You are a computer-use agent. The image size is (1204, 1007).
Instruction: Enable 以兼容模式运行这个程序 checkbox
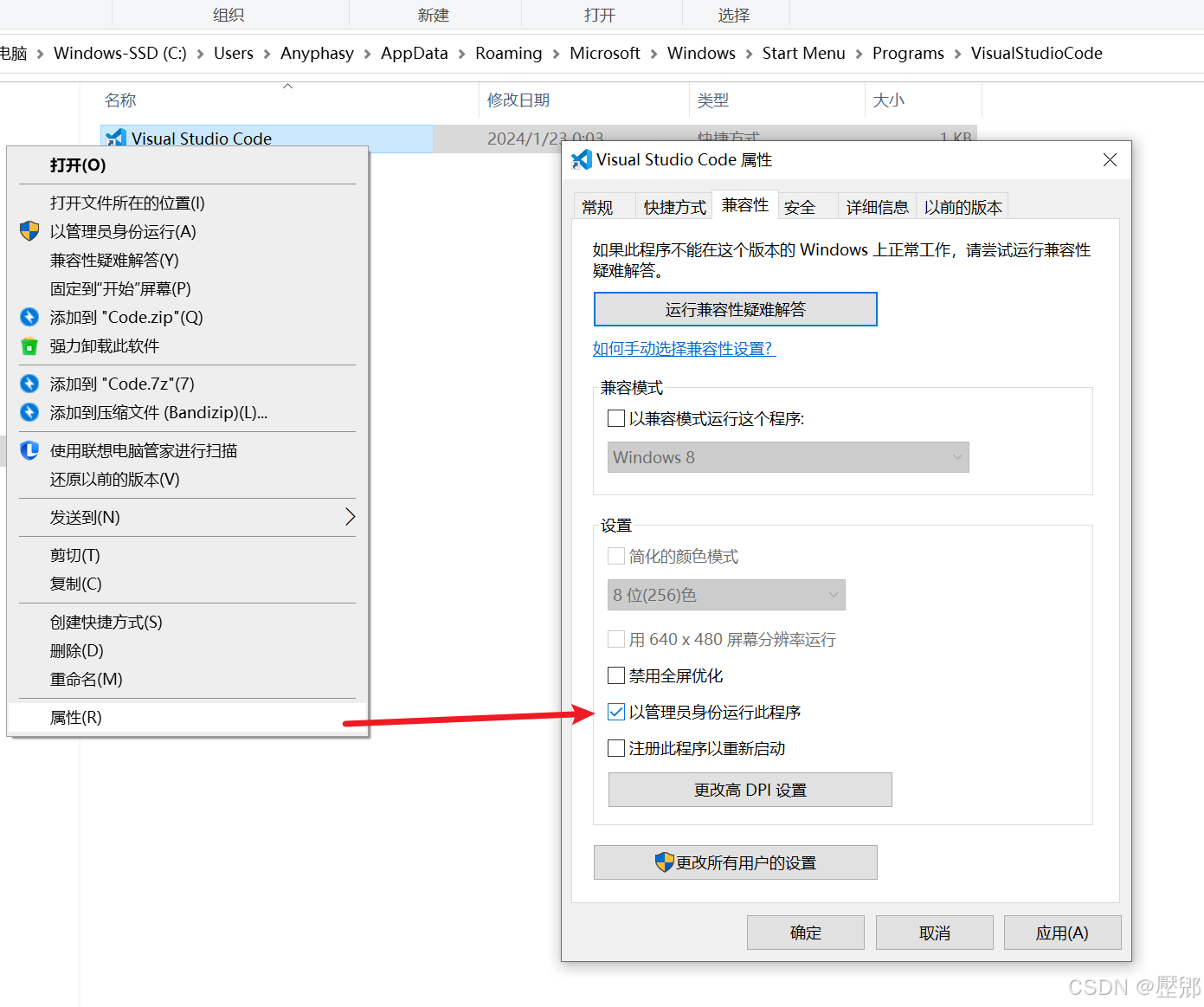(x=616, y=418)
